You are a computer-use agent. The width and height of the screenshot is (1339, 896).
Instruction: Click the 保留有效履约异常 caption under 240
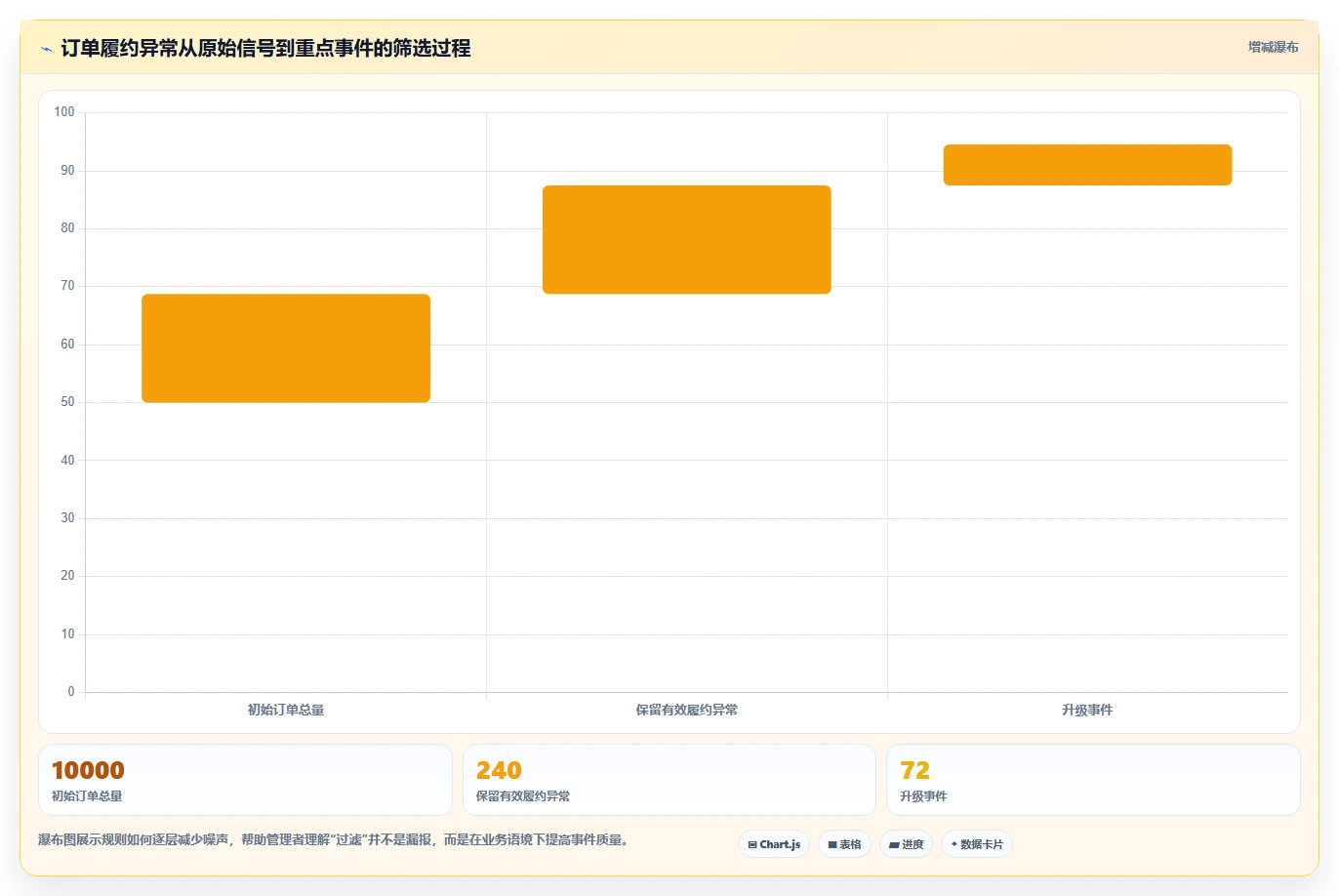(x=523, y=796)
